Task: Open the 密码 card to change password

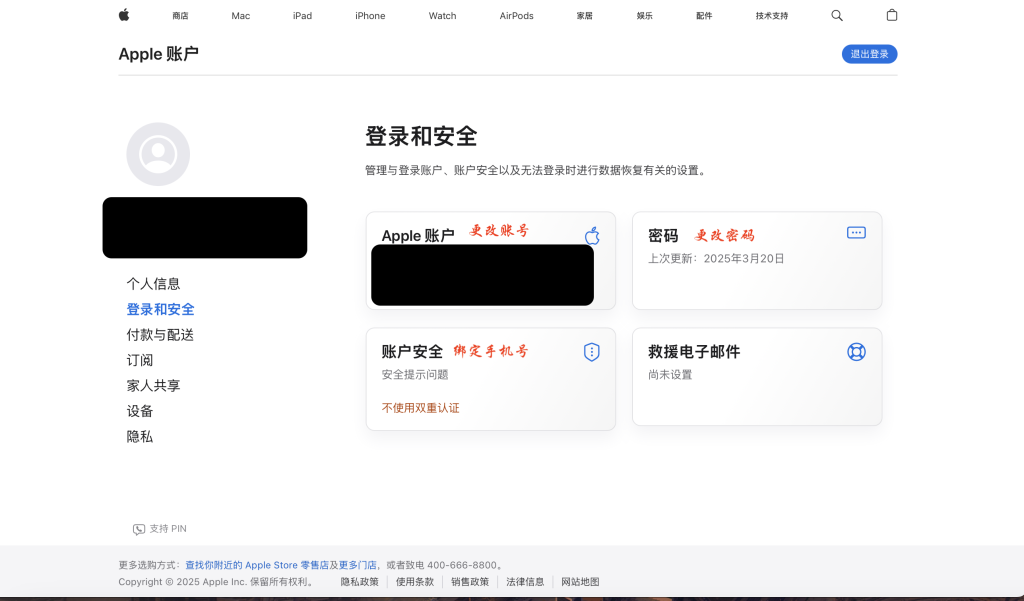Action: pyautogui.click(x=756, y=261)
